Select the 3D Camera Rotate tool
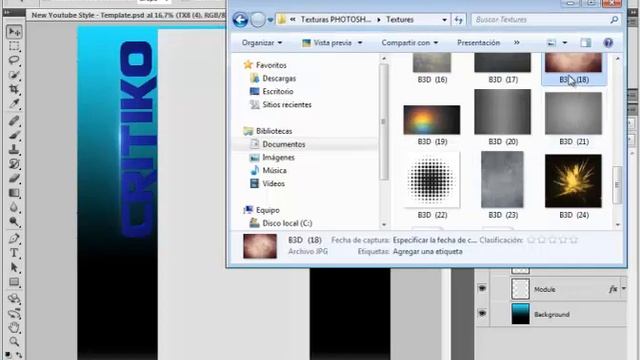 click(14, 313)
